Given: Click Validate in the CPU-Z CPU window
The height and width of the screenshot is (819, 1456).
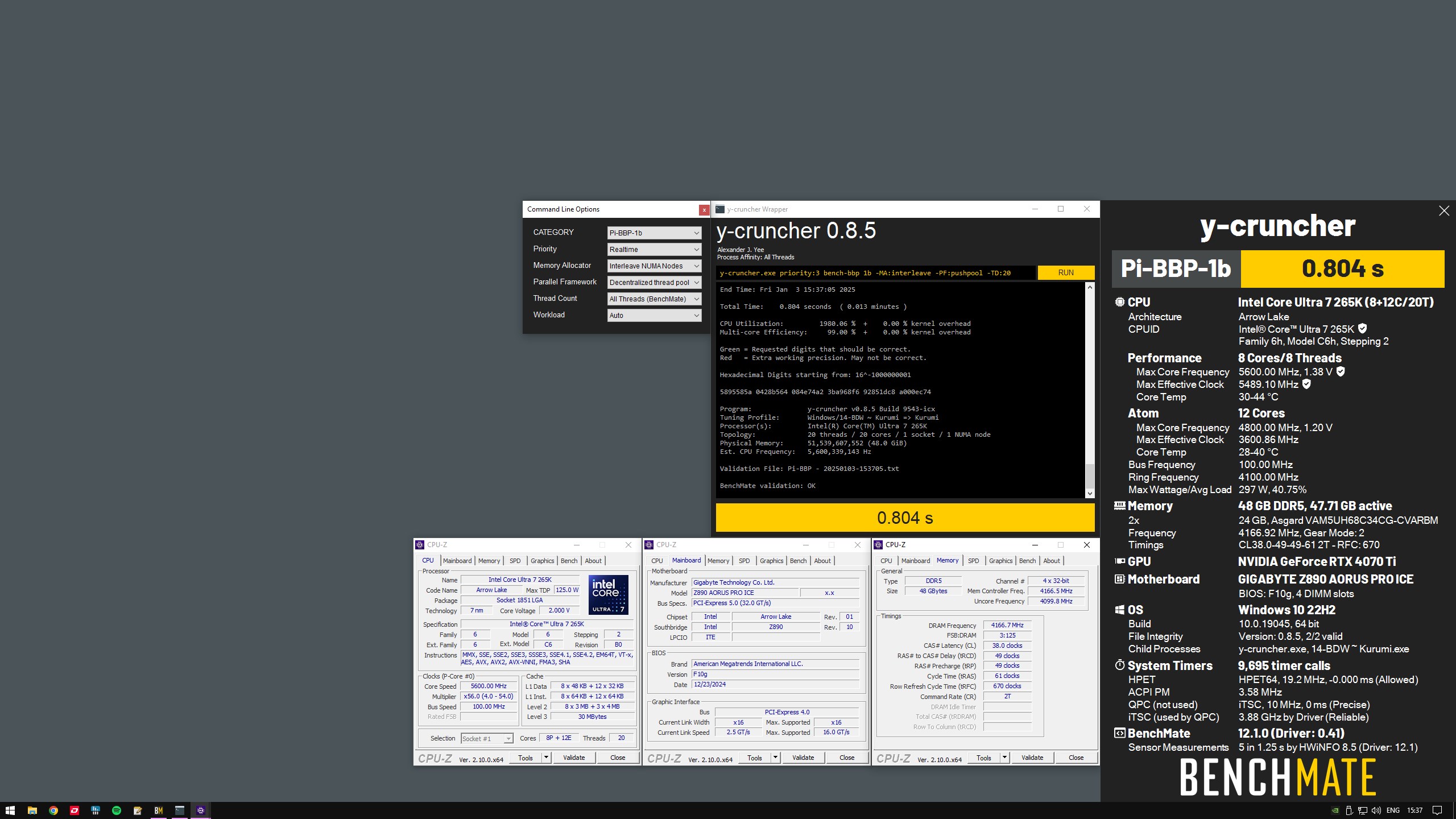Looking at the screenshot, I should pos(574,758).
